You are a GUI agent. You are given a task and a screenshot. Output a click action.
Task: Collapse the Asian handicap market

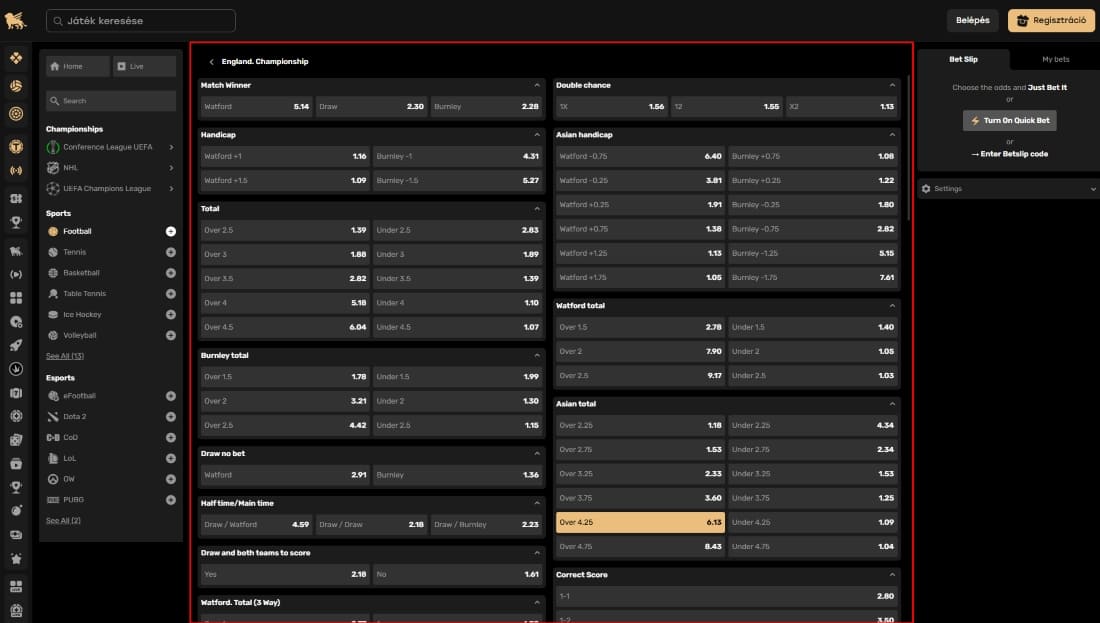coord(892,135)
